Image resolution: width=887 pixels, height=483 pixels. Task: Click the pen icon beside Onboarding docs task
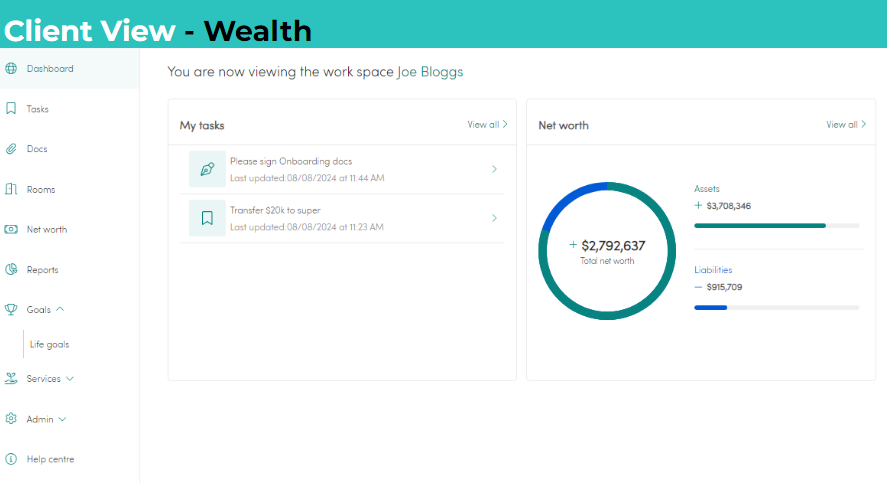click(207, 169)
